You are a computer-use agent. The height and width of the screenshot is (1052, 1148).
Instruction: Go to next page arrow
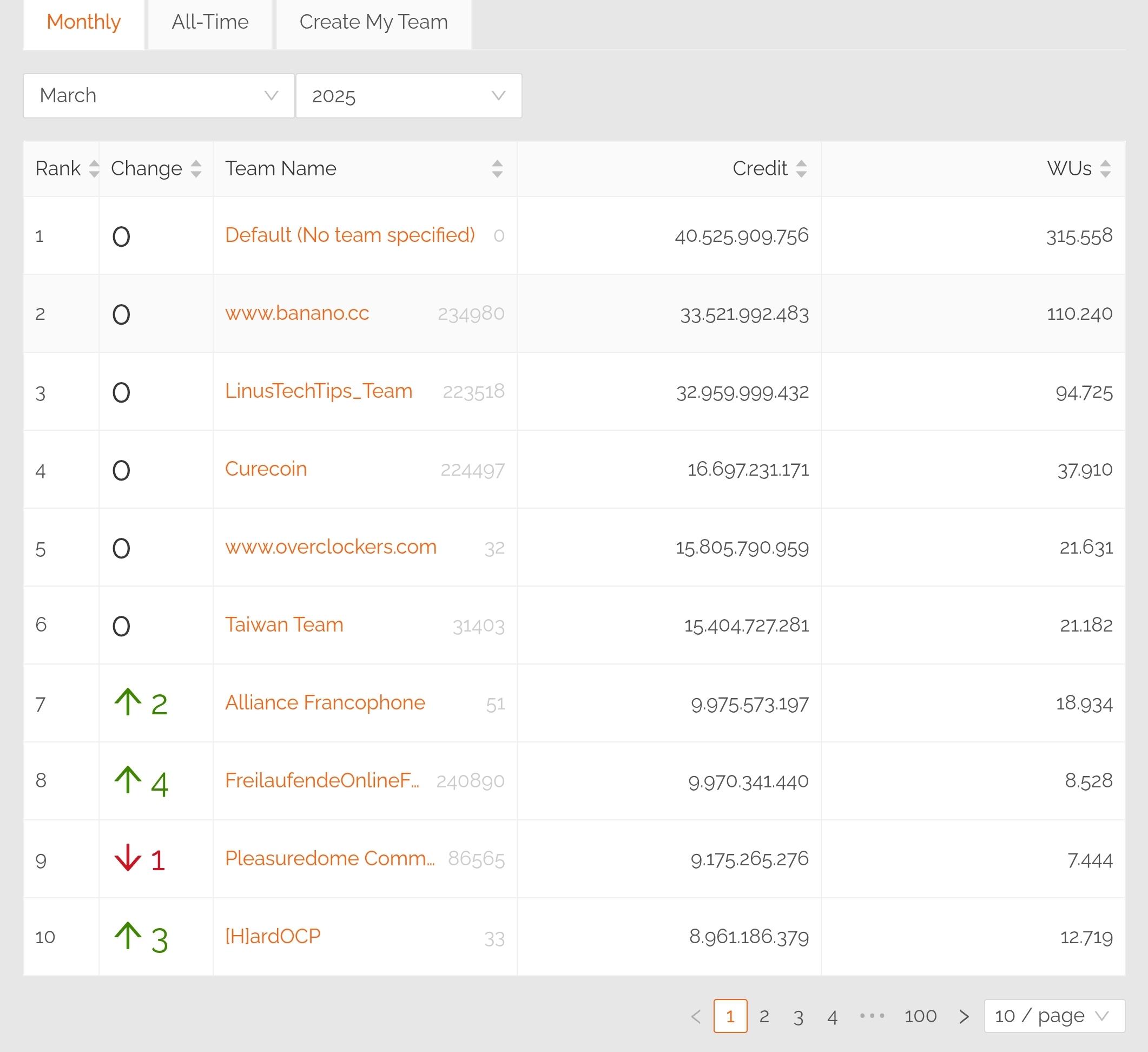pyautogui.click(x=964, y=1016)
